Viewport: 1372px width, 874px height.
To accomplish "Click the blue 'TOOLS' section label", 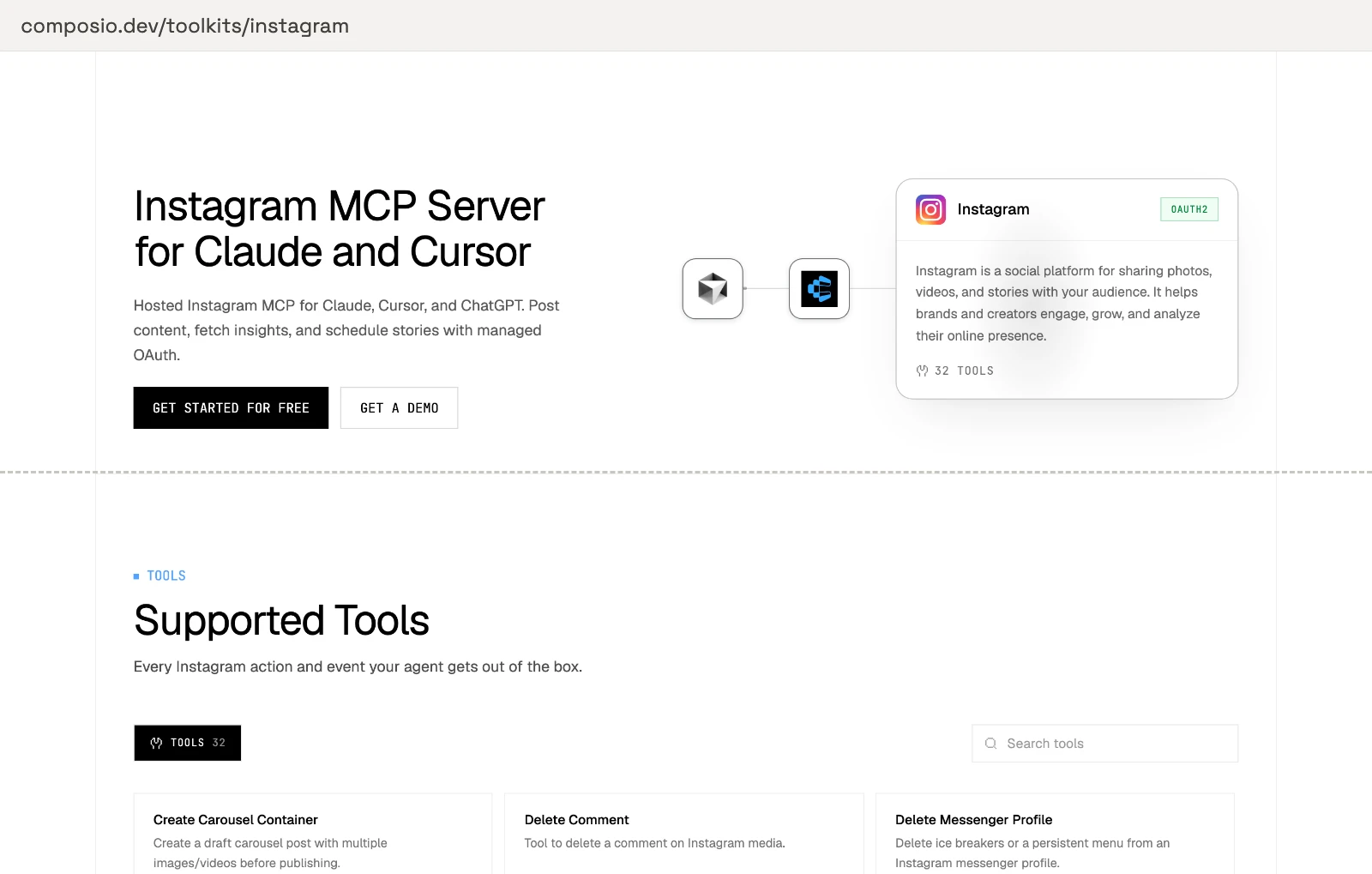I will tap(166, 576).
